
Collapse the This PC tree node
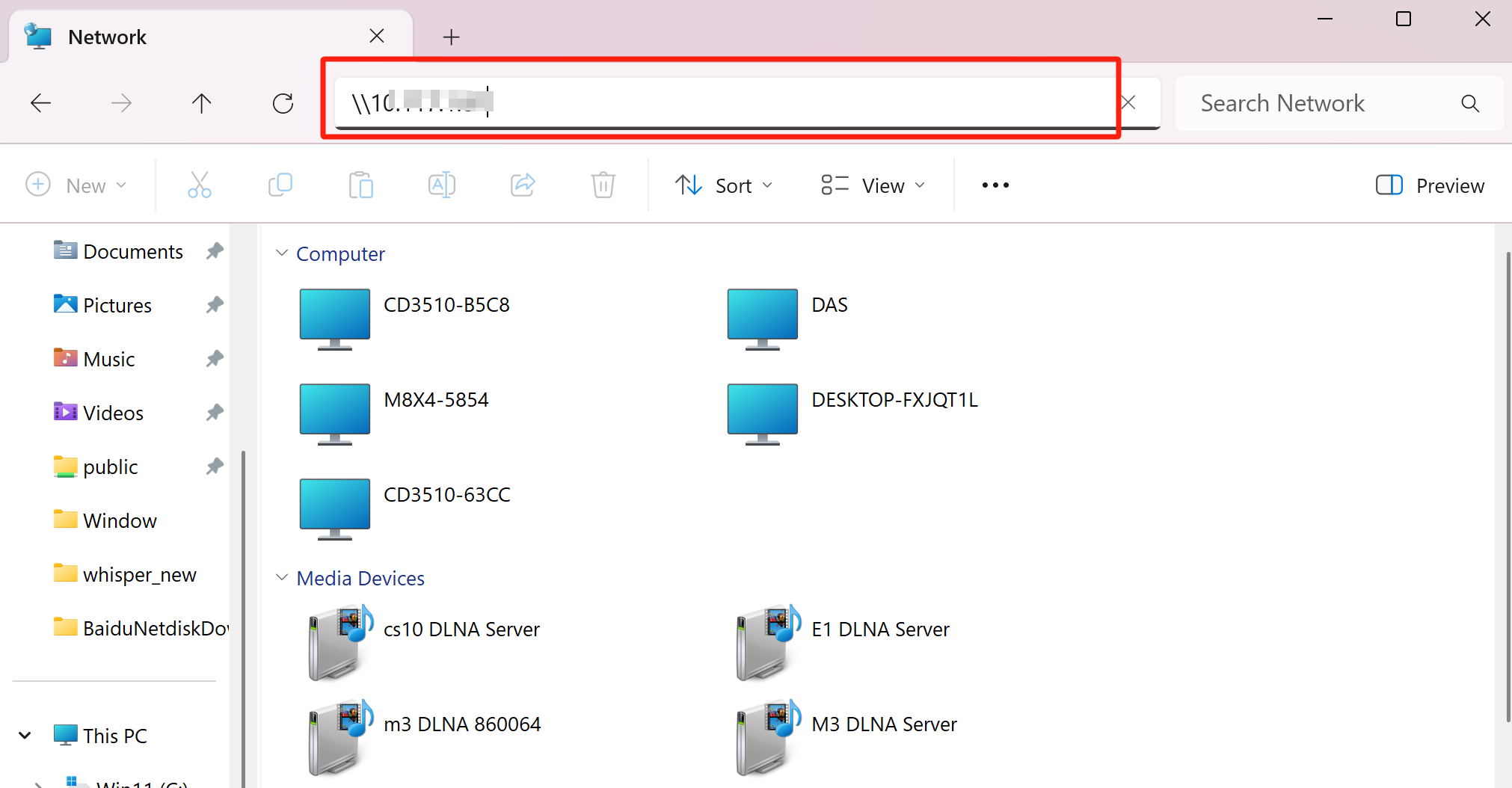(x=25, y=736)
